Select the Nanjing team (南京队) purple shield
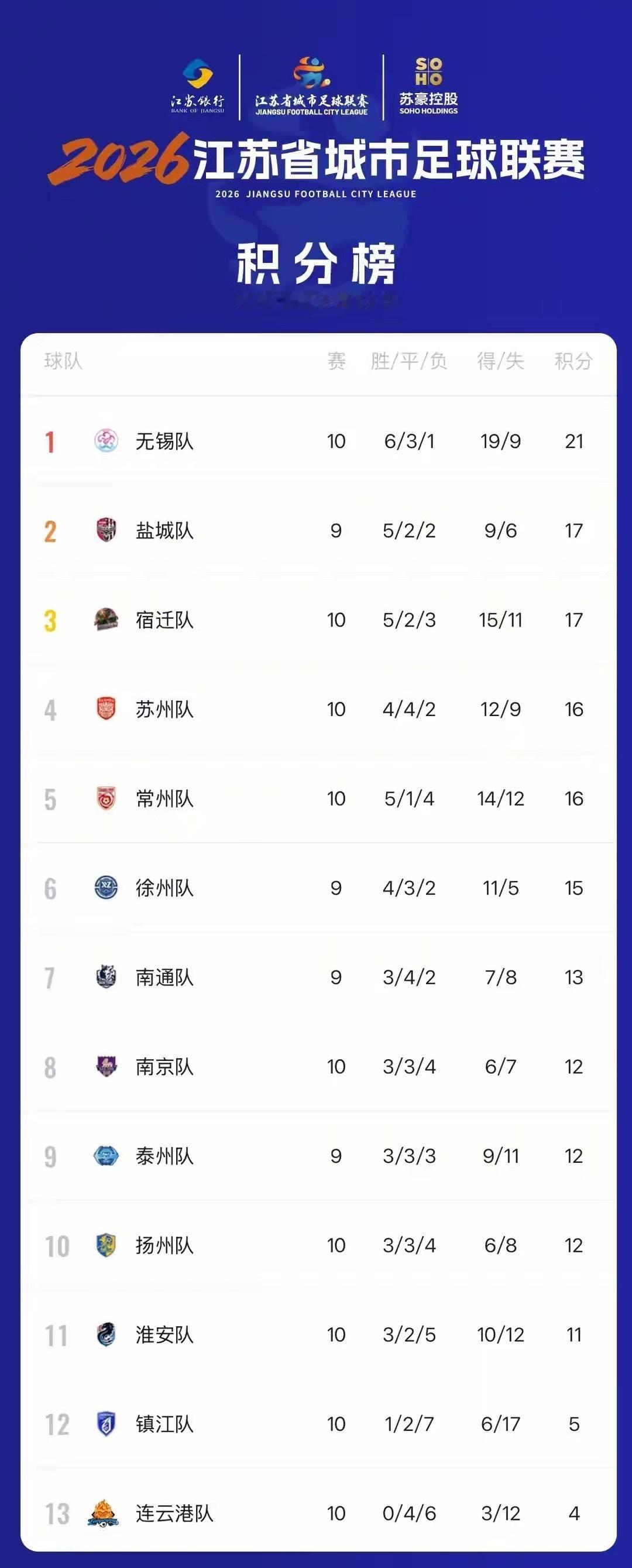The height and width of the screenshot is (1568, 632). (x=106, y=1066)
